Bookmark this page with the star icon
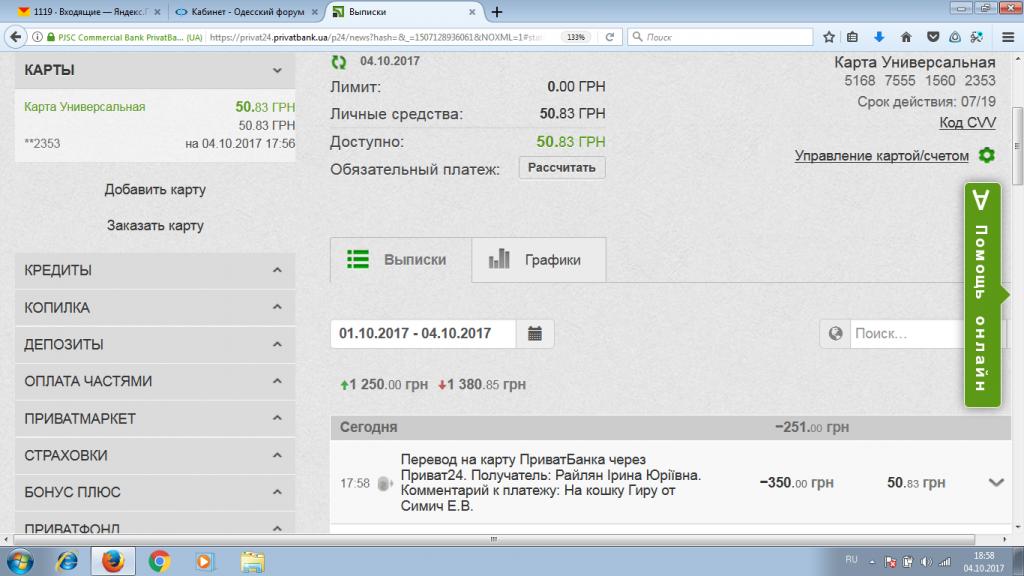 (x=829, y=37)
